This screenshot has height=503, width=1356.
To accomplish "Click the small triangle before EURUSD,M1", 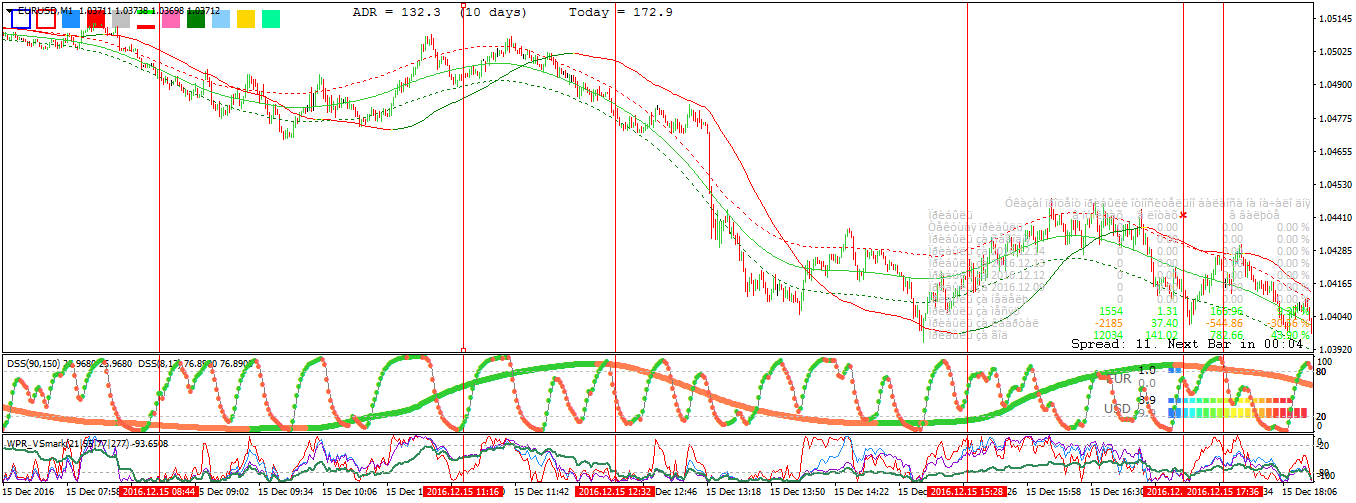I will (x=10, y=9).
